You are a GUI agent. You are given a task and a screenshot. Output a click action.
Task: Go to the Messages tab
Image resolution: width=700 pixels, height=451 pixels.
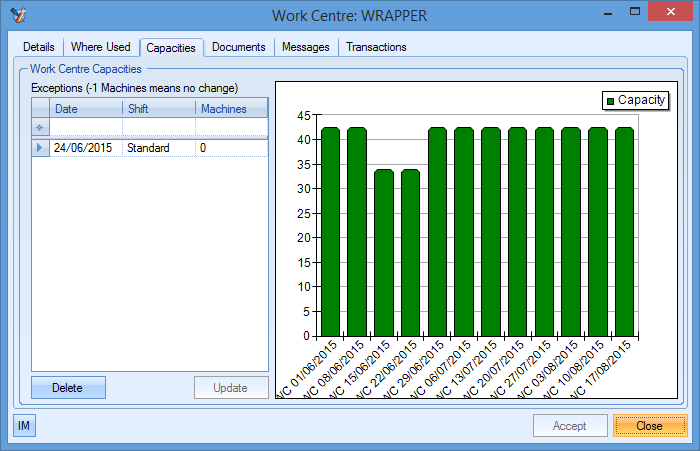coord(305,47)
